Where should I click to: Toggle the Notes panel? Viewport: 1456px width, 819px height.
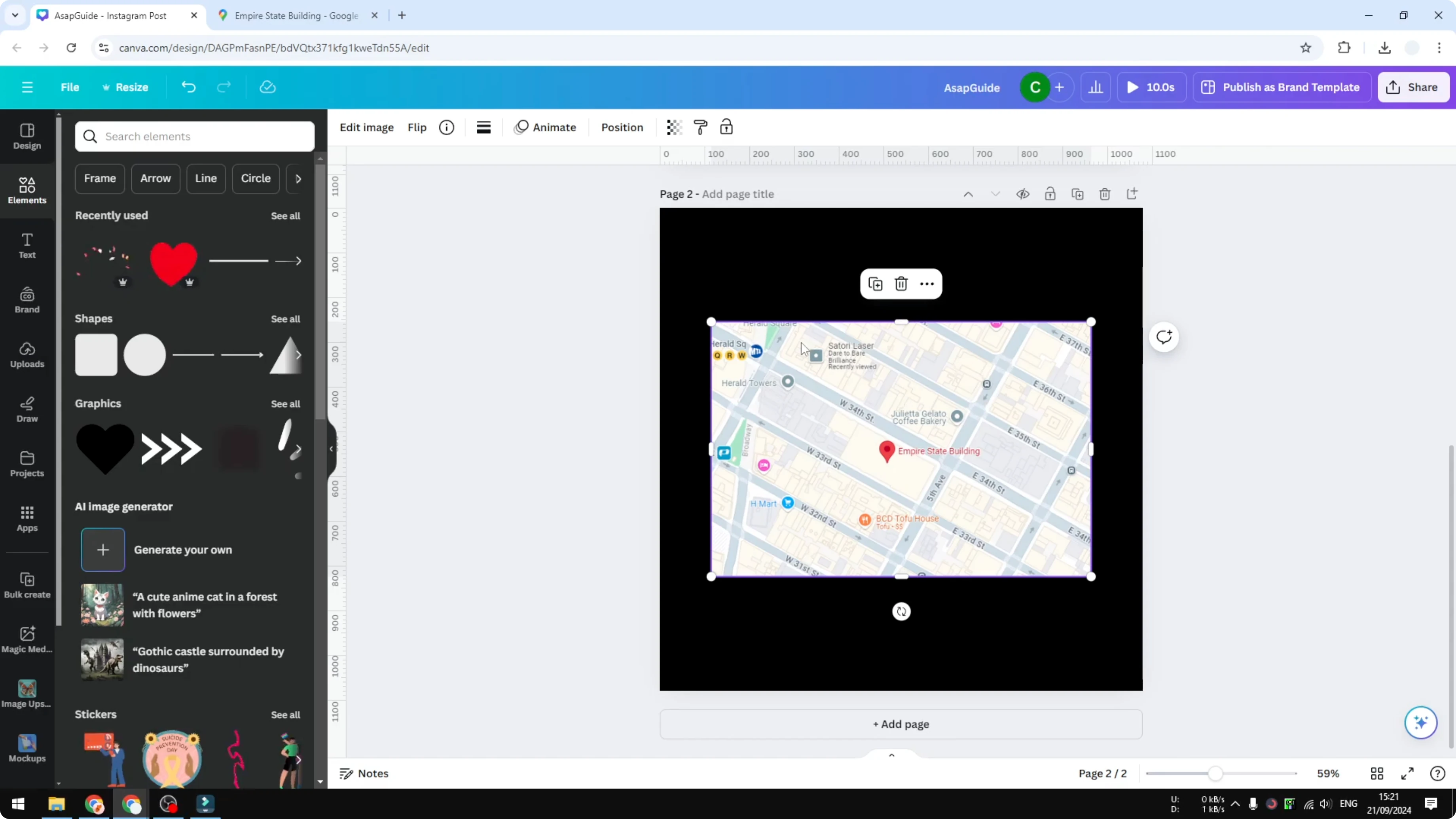364,773
